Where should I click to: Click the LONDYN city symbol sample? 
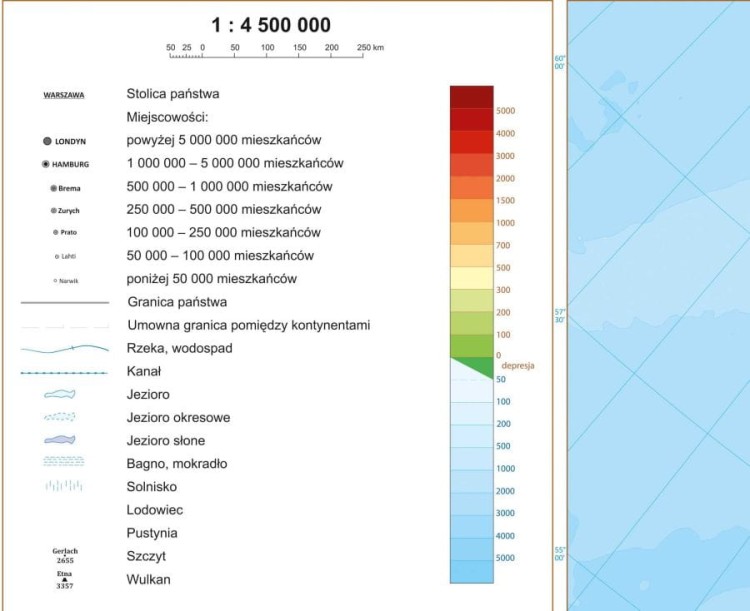[64, 141]
